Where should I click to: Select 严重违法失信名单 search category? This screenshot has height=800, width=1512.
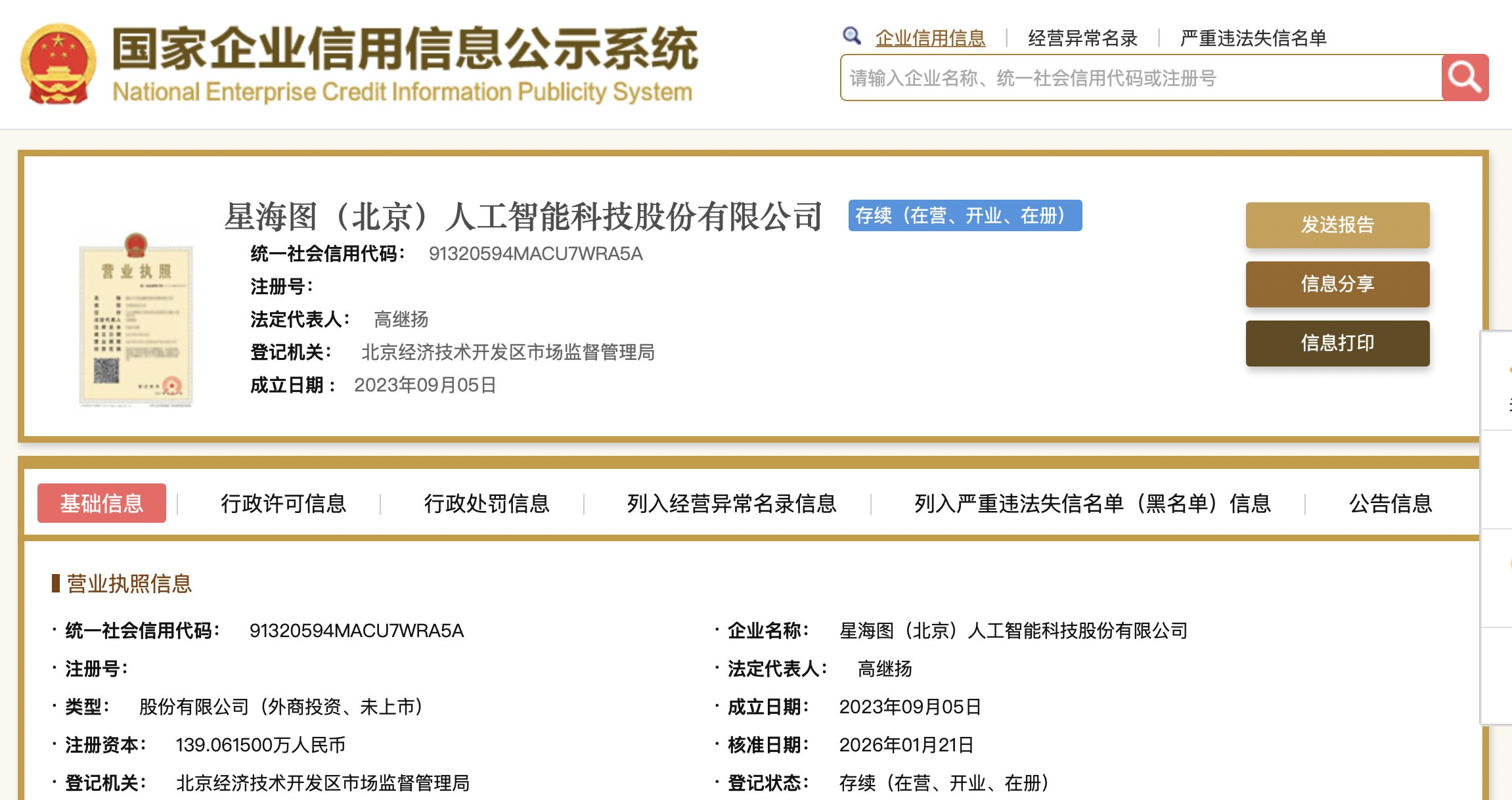click(1253, 38)
